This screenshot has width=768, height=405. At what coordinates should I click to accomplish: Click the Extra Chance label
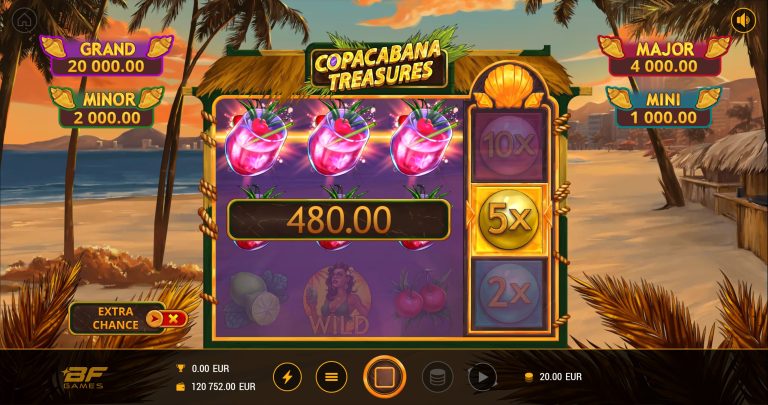[x=116, y=318]
